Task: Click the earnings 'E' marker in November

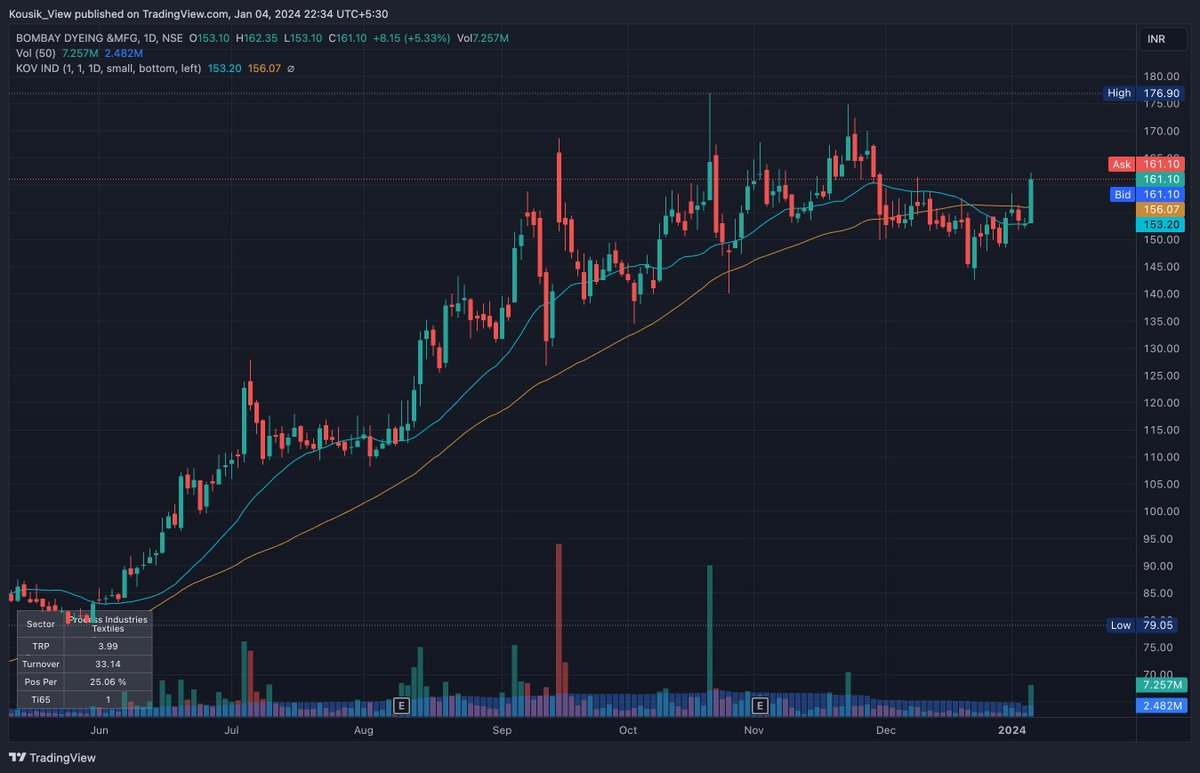Action: tap(760, 706)
